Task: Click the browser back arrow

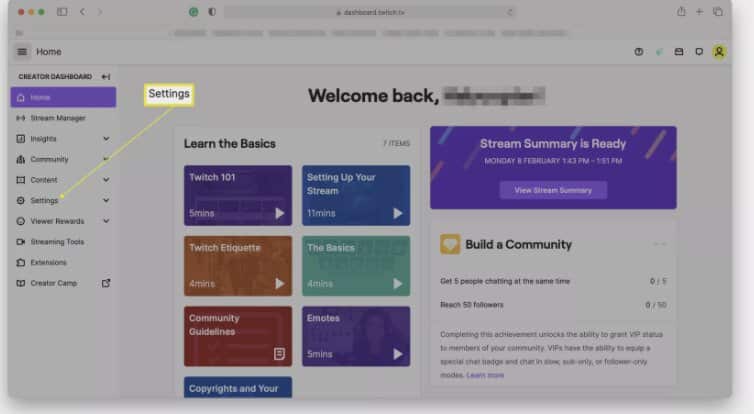Action: [83, 12]
